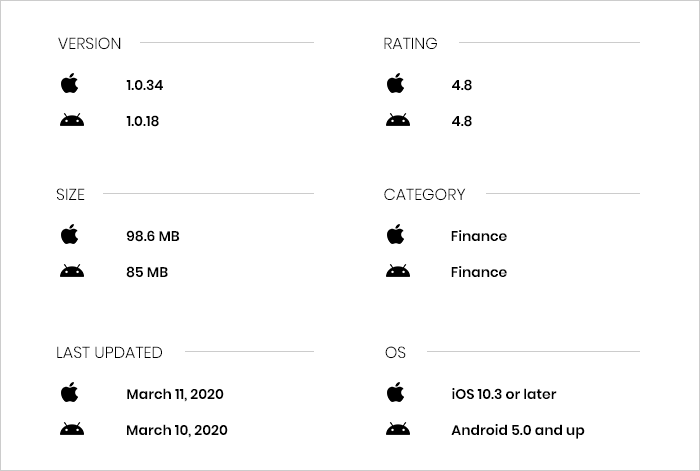
Task: Click the Apple icon under Rating
Action: coord(396,84)
